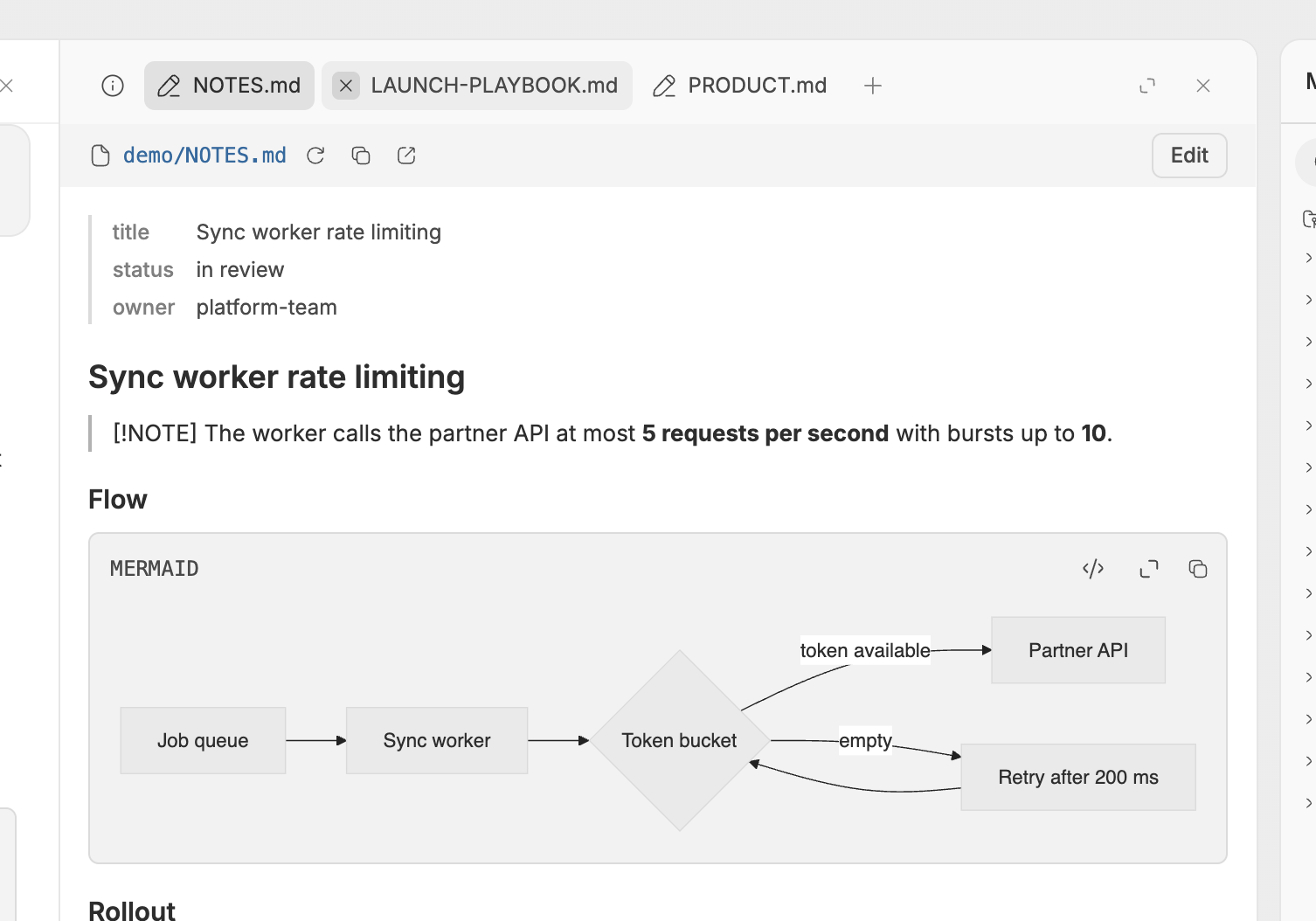Add a new tab with the plus icon
1316x921 pixels.
click(873, 86)
